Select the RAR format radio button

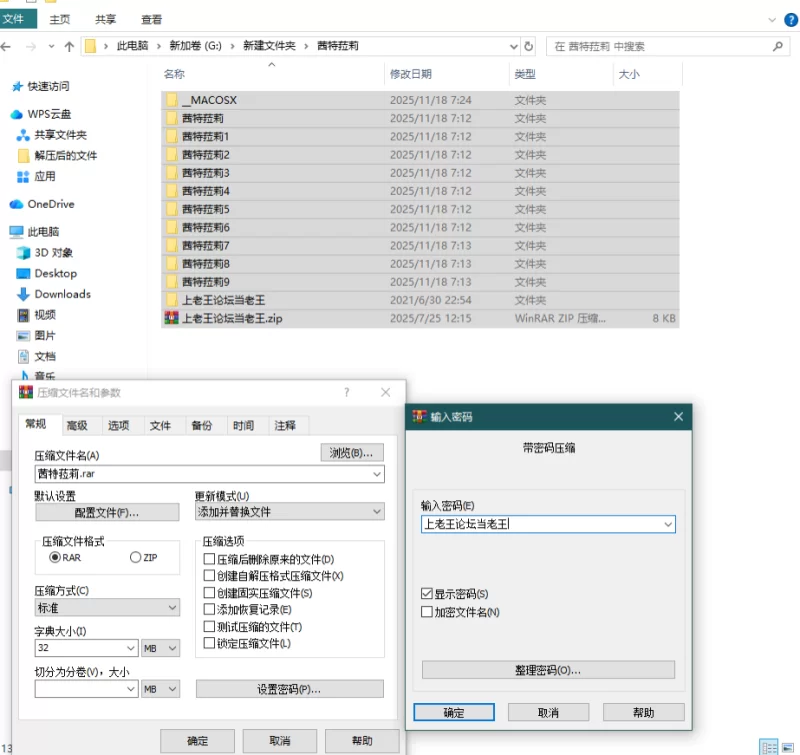pyautogui.click(x=55, y=558)
